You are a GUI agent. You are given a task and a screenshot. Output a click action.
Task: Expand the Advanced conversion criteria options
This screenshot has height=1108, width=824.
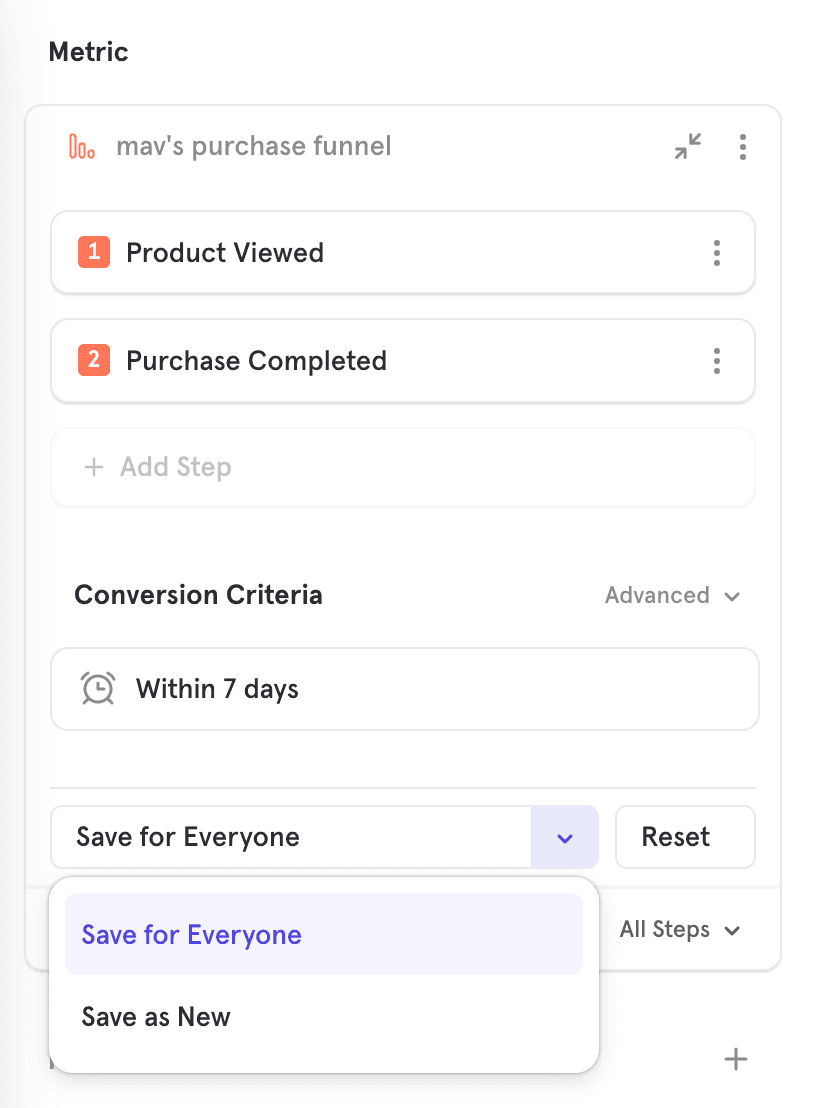tap(672, 596)
